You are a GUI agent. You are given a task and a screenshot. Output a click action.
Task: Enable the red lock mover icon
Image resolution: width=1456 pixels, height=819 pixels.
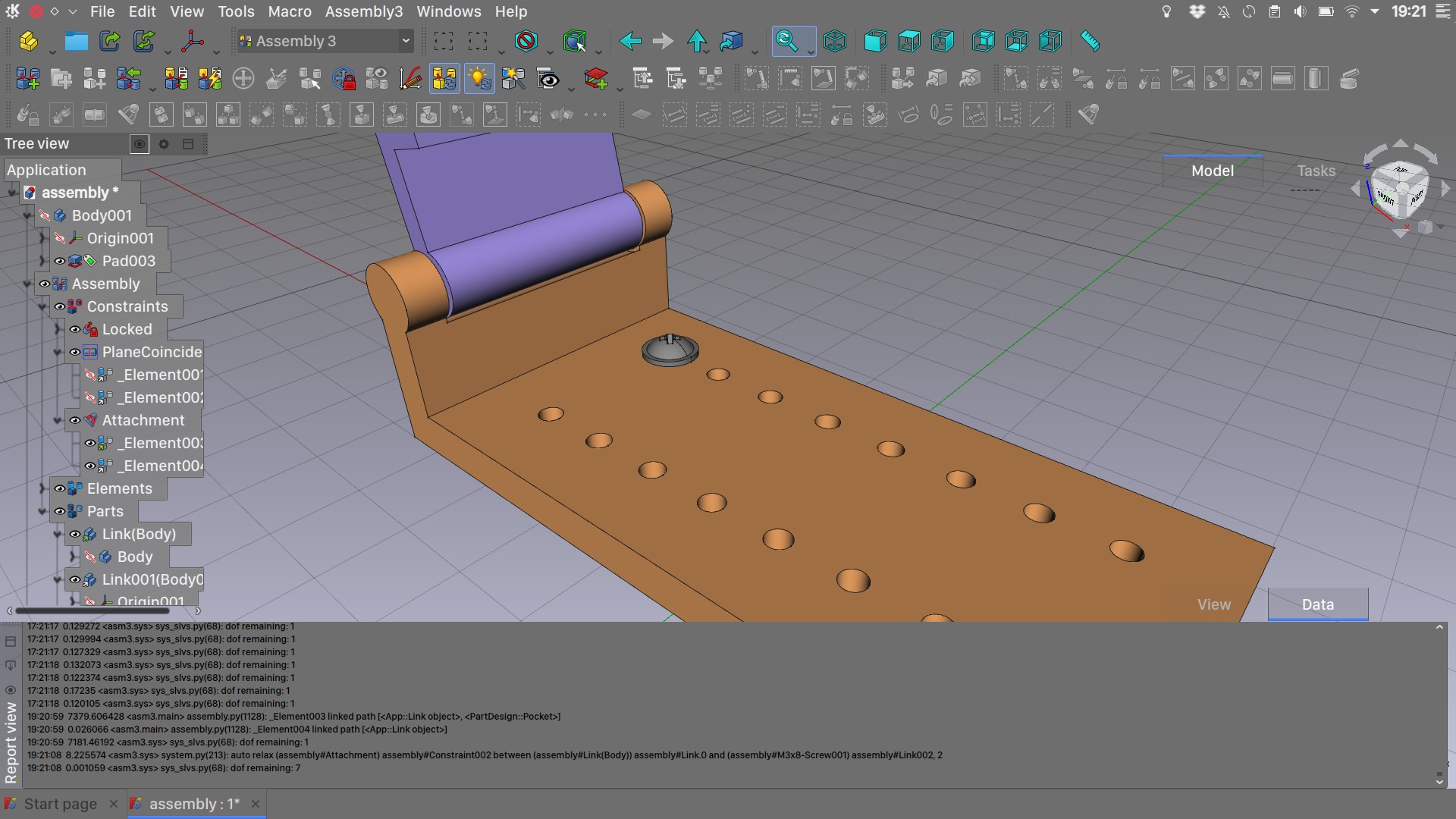click(344, 78)
